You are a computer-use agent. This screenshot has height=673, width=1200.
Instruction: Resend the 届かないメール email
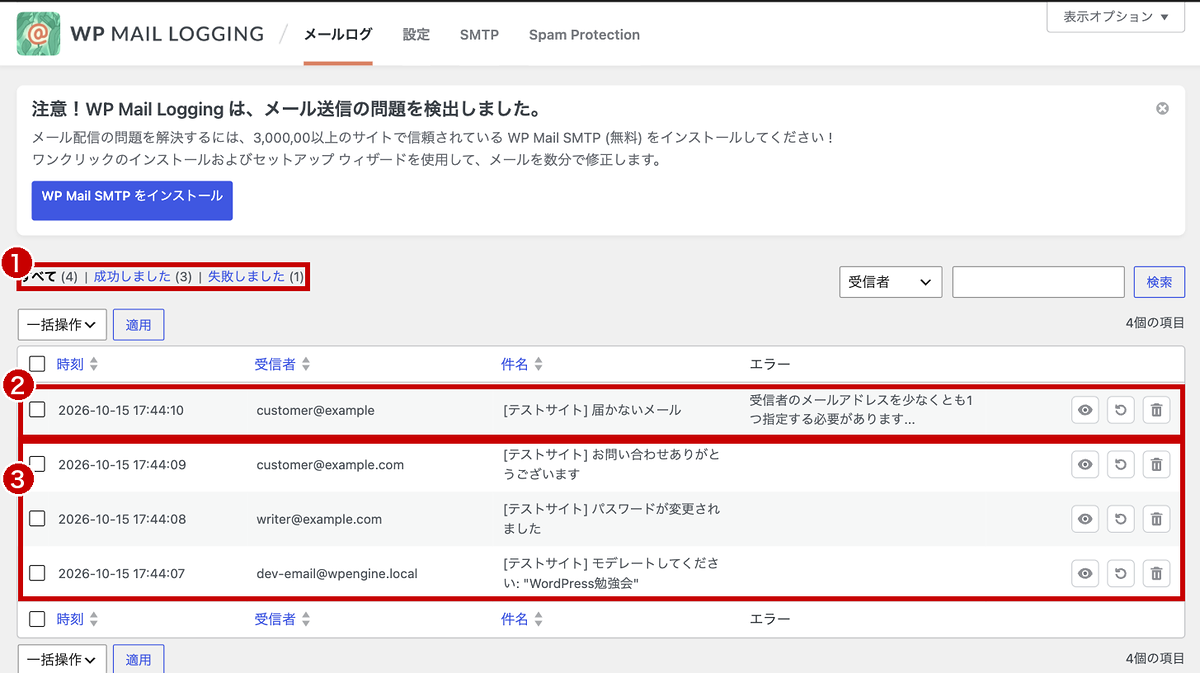[x=1121, y=410]
